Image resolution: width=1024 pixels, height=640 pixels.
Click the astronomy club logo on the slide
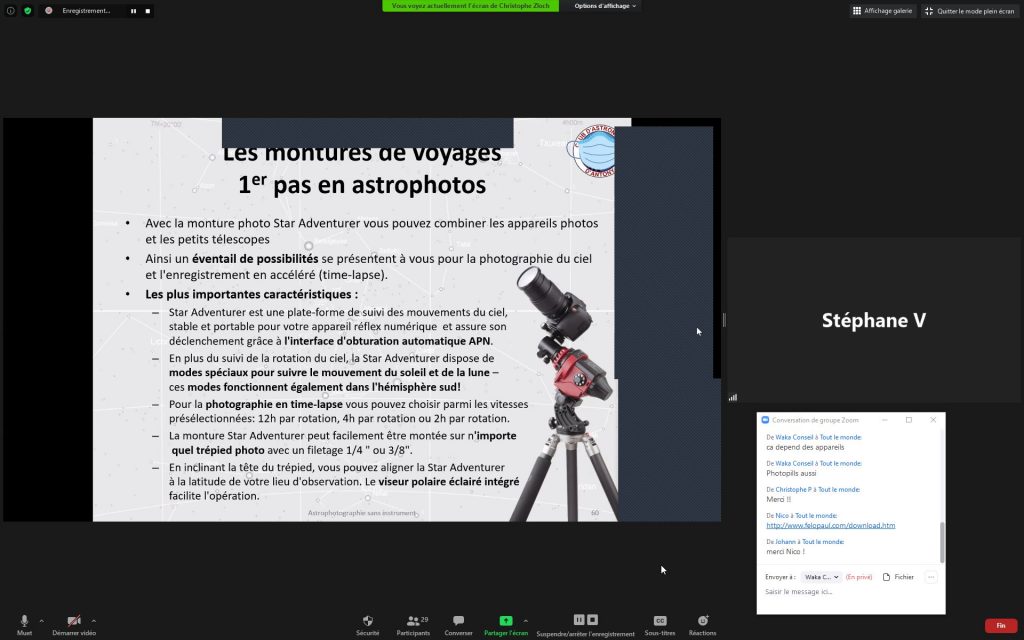(592, 151)
